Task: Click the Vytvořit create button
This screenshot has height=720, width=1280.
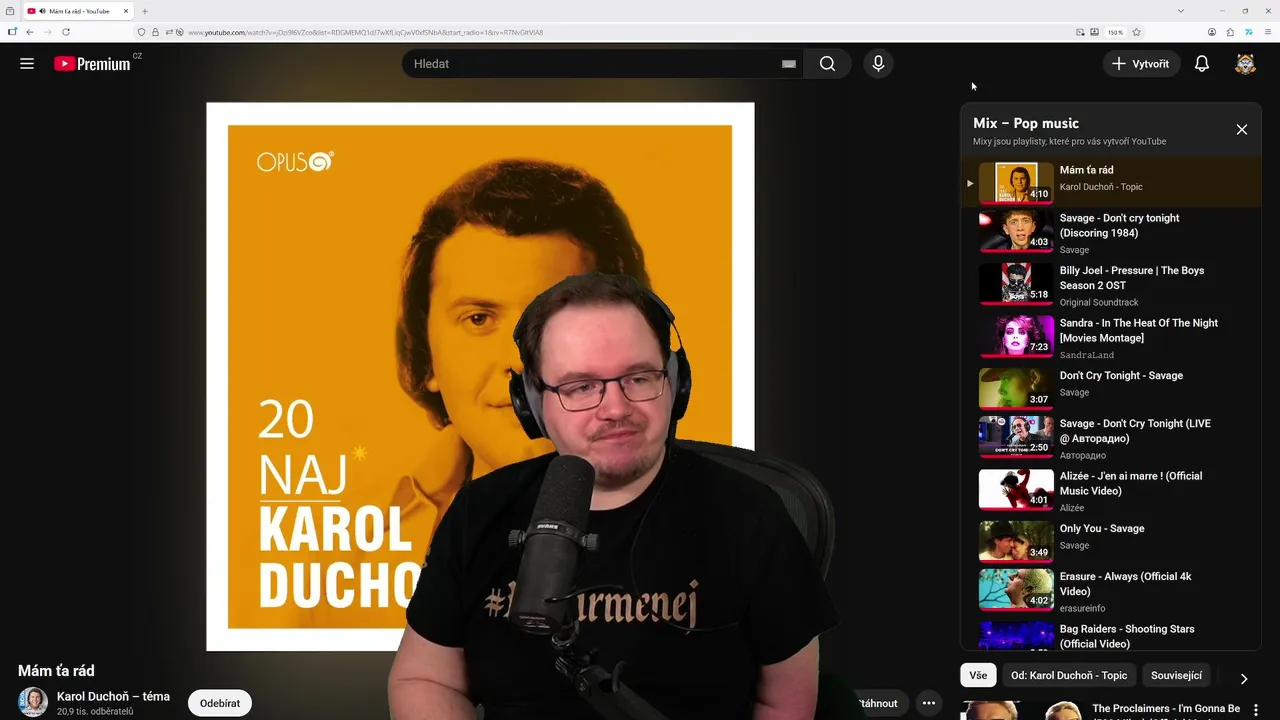Action: (x=1140, y=64)
